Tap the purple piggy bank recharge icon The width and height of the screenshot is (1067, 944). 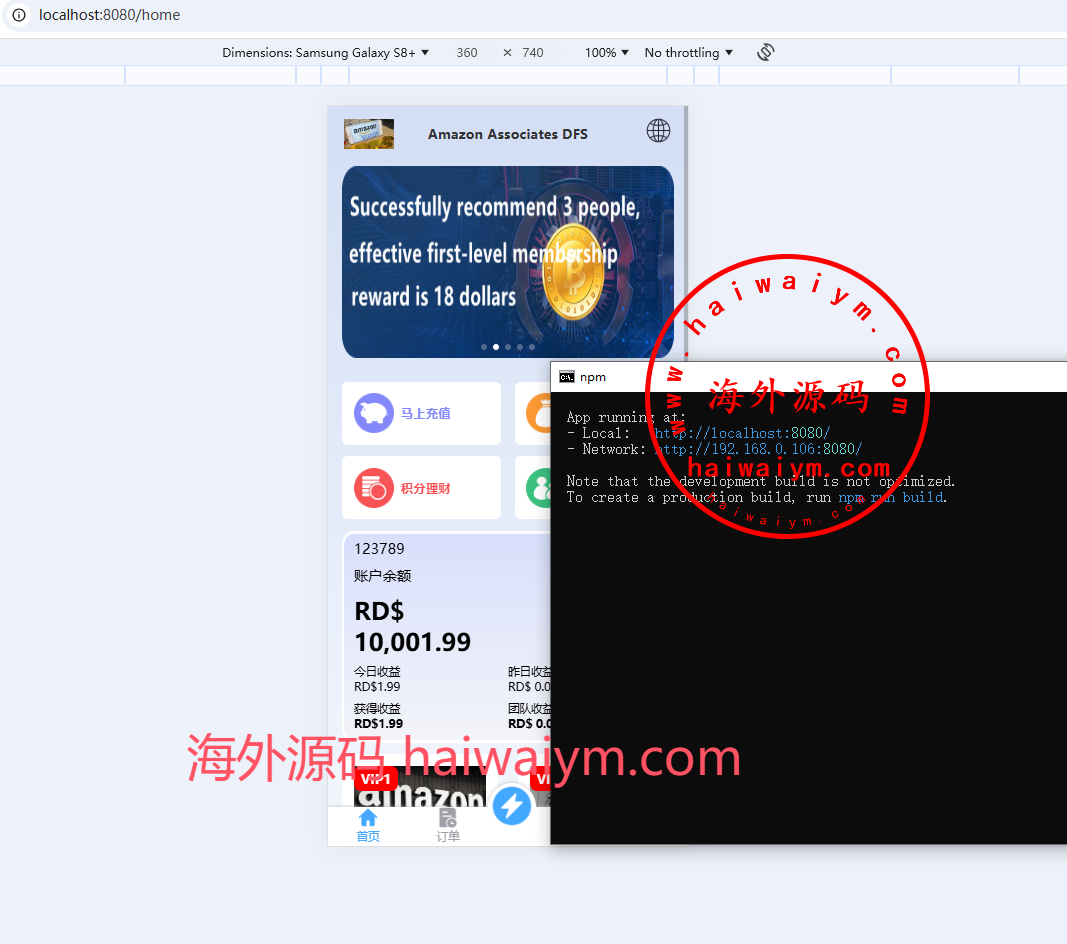374,413
